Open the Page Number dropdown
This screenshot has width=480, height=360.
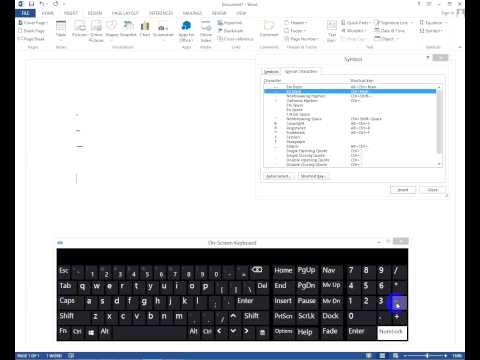tap(302, 39)
